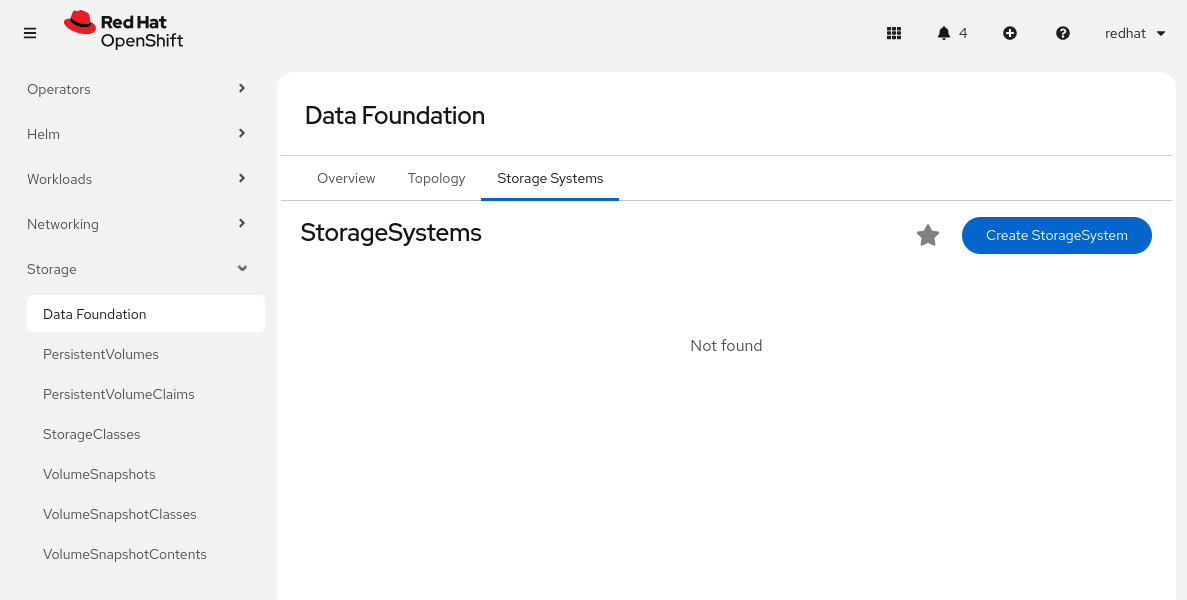Select the Storage Systems tab

pyautogui.click(x=550, y=178)
